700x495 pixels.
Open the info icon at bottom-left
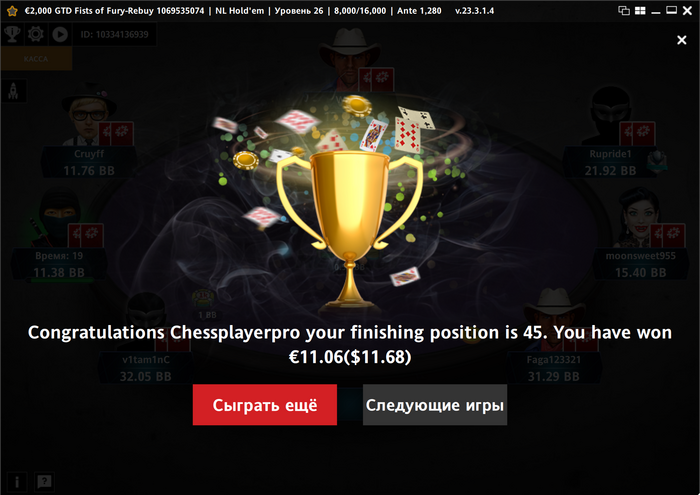point(17,482)
